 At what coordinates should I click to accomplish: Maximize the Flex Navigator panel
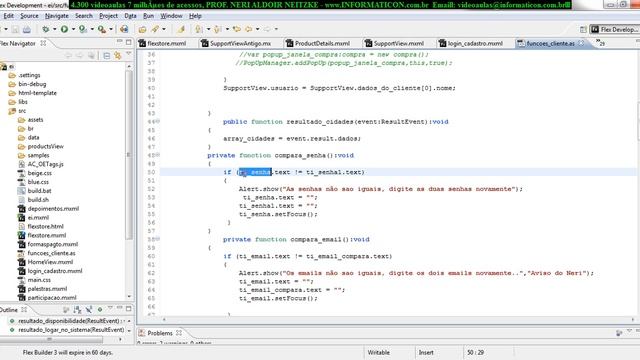click(x=129, y=42)
